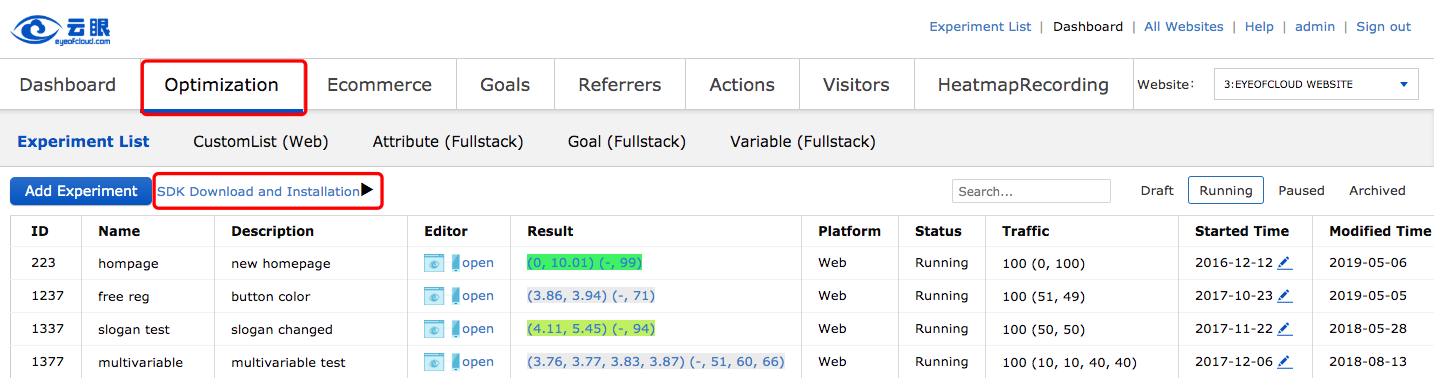Click the Add Experiment button
Screen dimensions: 1435x378
tap(81, 191)
